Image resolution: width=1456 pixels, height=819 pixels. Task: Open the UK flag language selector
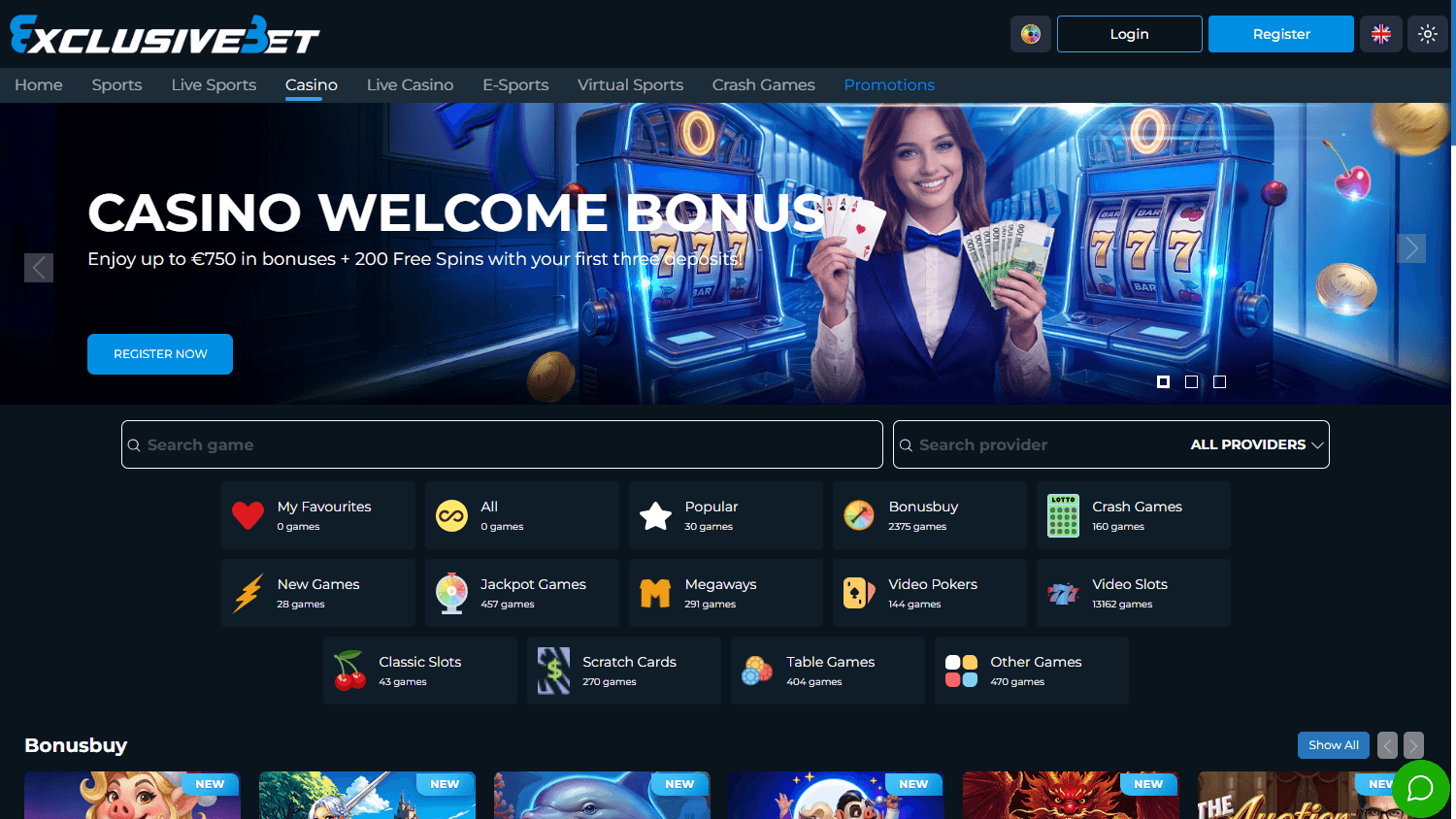point(1380,33)
